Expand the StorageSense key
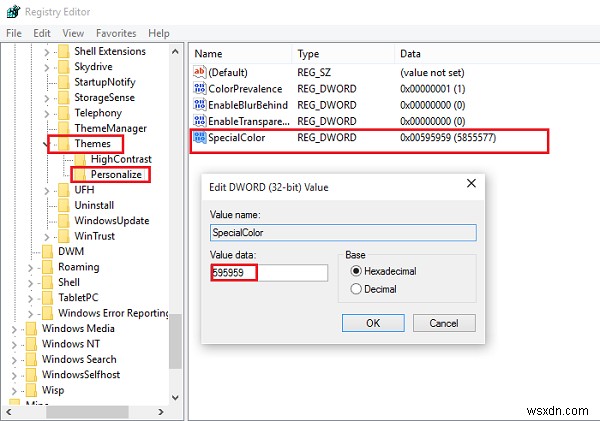The image size is (600, 421). 47,98
